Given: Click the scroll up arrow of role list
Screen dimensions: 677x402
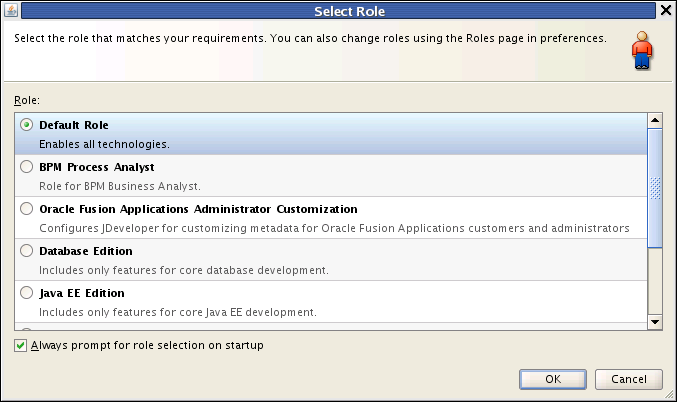Looking at the screenshot, I should [655, 120].
